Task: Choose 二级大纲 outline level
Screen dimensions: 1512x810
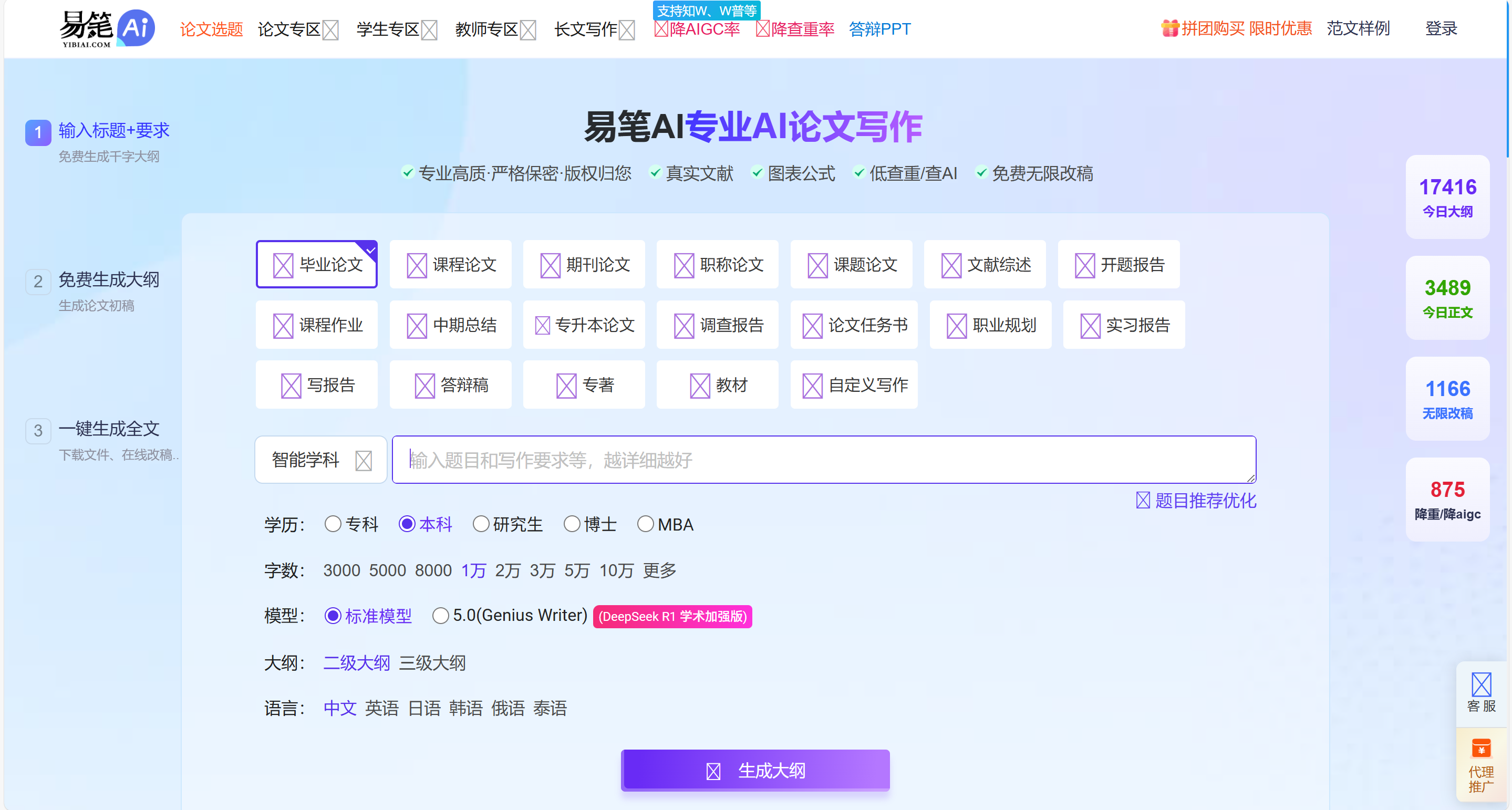Action: 357,663
